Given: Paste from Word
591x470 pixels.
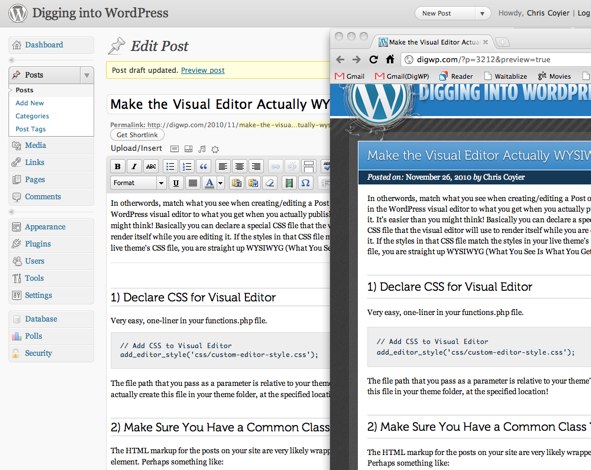Looking at the screenshot, I should (x=253, y=183).
